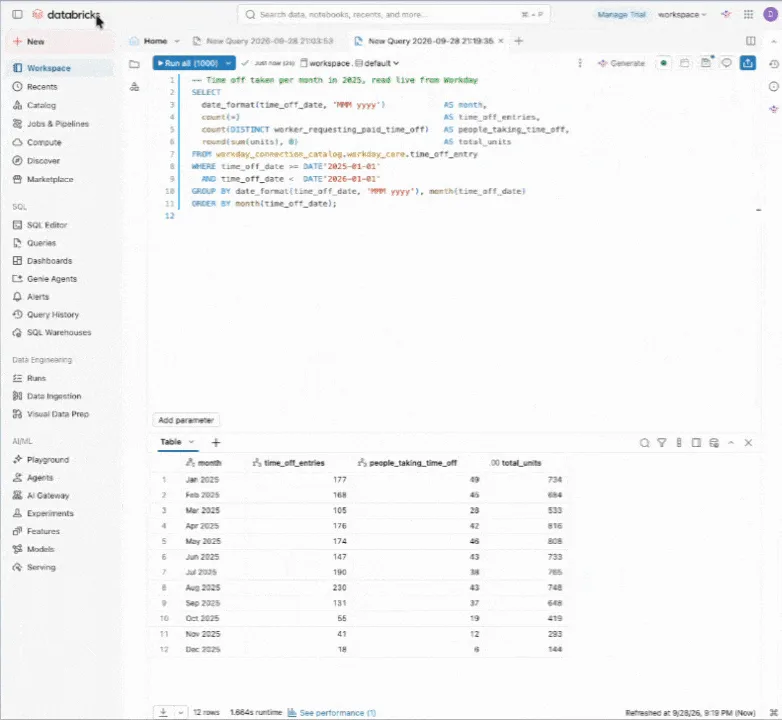Open the download options dropdown arrow
The height and width of the screenshot is (720, 782).
click(181, 713)
